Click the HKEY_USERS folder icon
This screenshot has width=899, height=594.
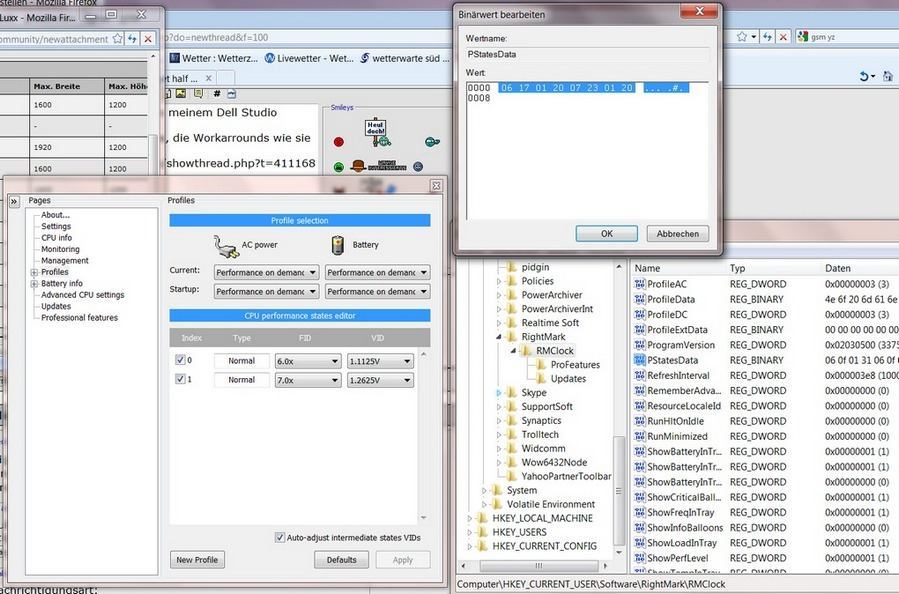(x=482, y=532)
